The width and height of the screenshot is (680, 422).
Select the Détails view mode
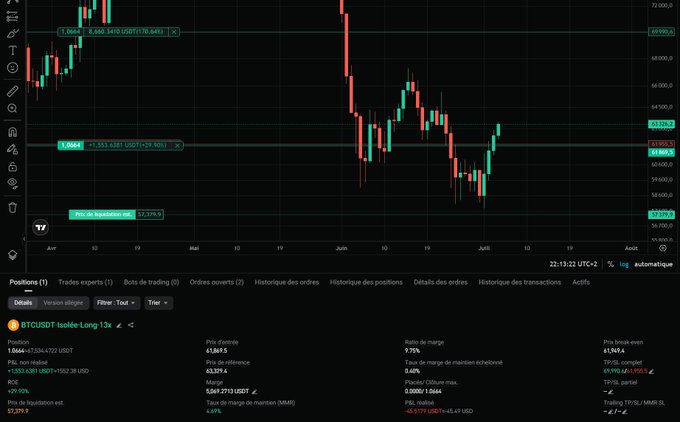23,303
